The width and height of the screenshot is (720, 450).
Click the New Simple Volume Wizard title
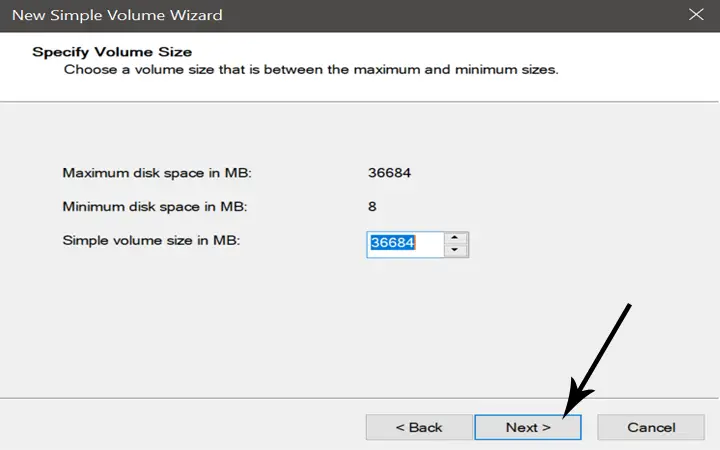117,15
